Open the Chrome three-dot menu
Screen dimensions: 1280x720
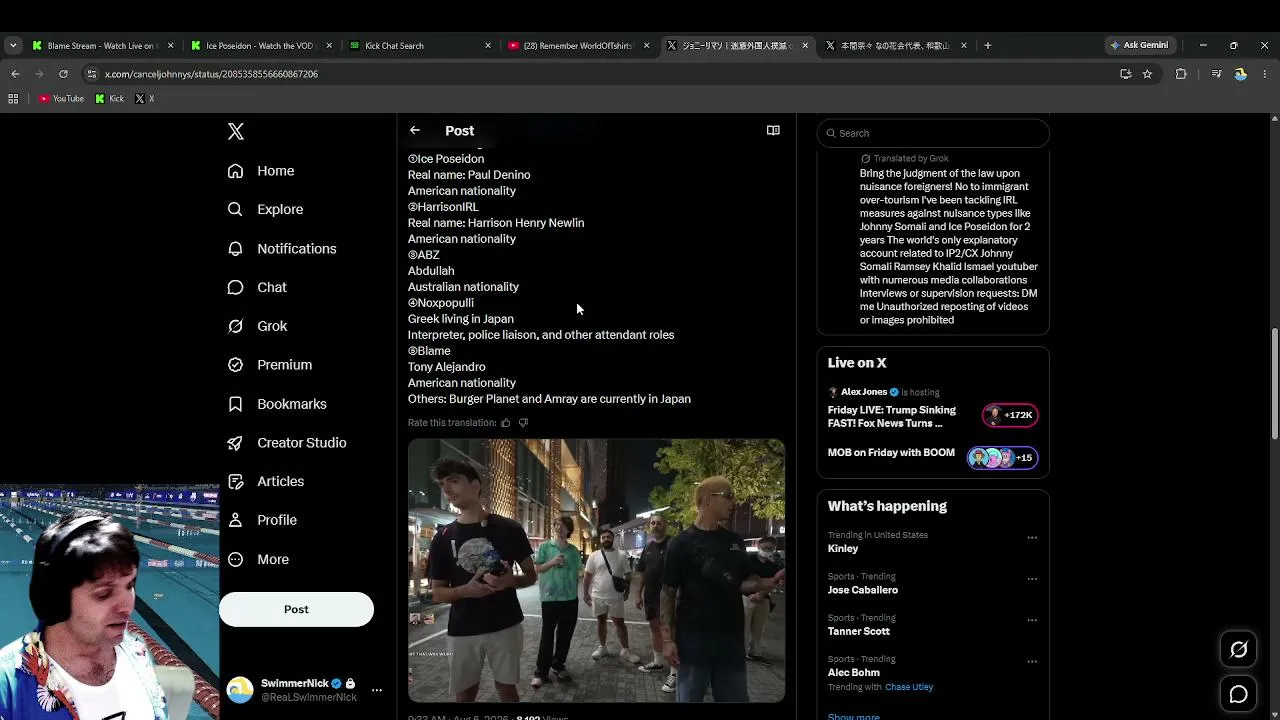[x=1265, y=74]
